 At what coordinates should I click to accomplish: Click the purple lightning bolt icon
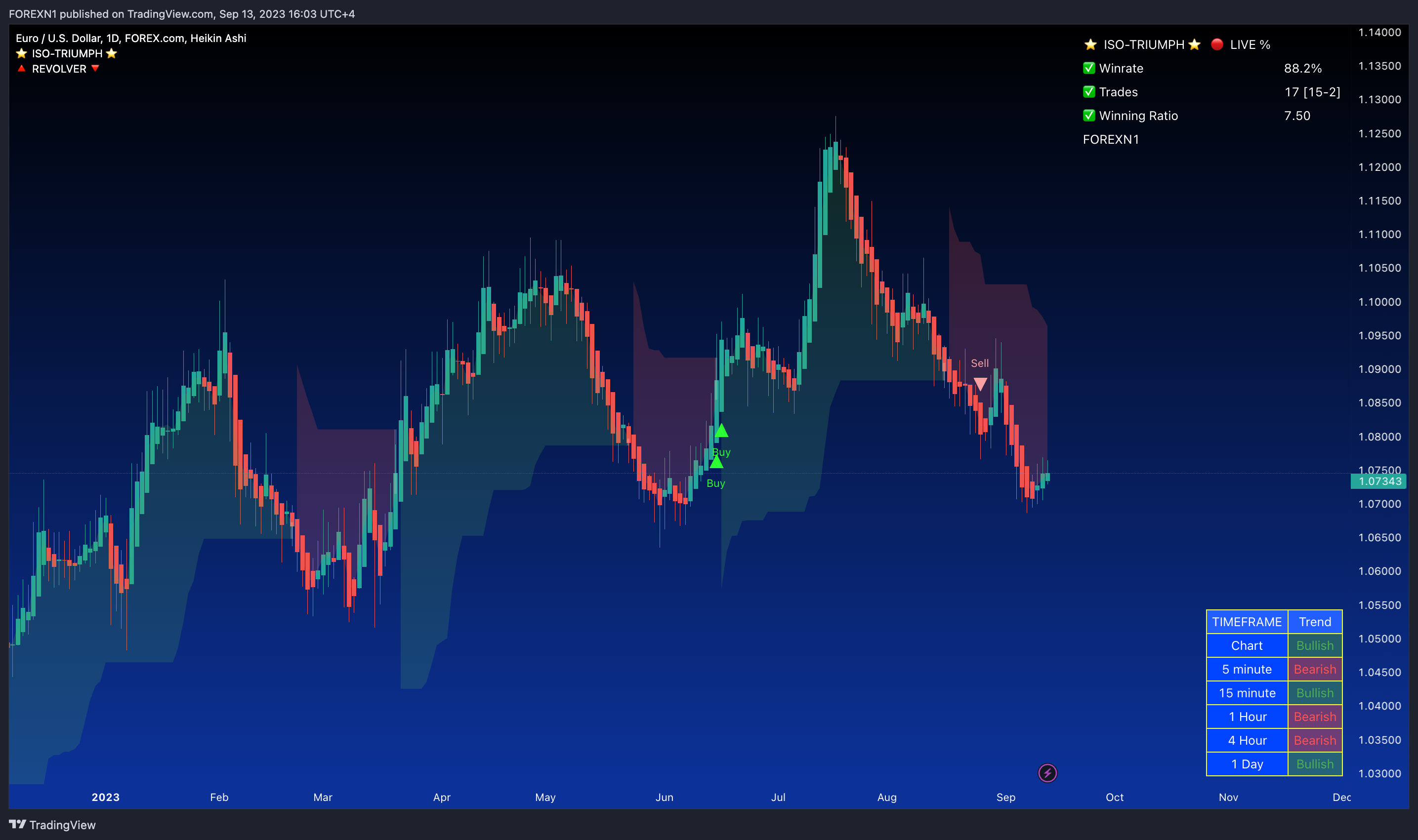click(1047, 773)
